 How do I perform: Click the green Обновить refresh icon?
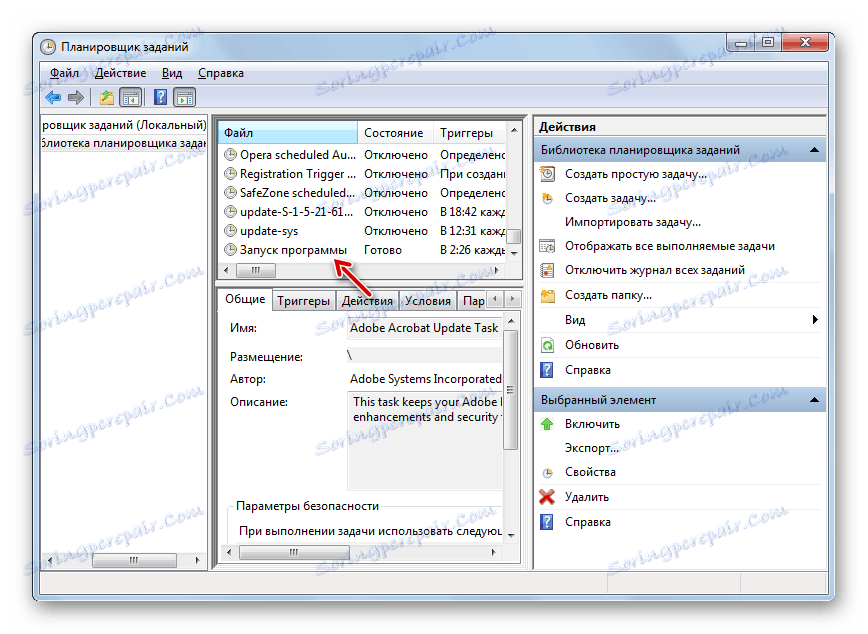[x=547, y=346]
